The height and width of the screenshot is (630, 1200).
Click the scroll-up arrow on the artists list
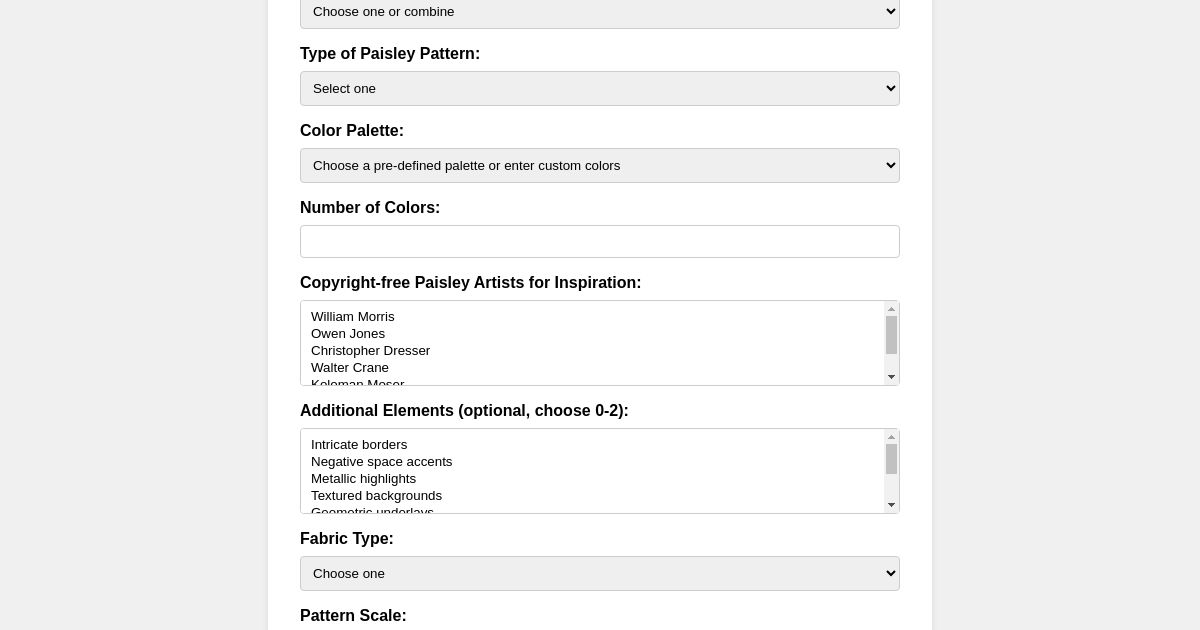[891, 310]
